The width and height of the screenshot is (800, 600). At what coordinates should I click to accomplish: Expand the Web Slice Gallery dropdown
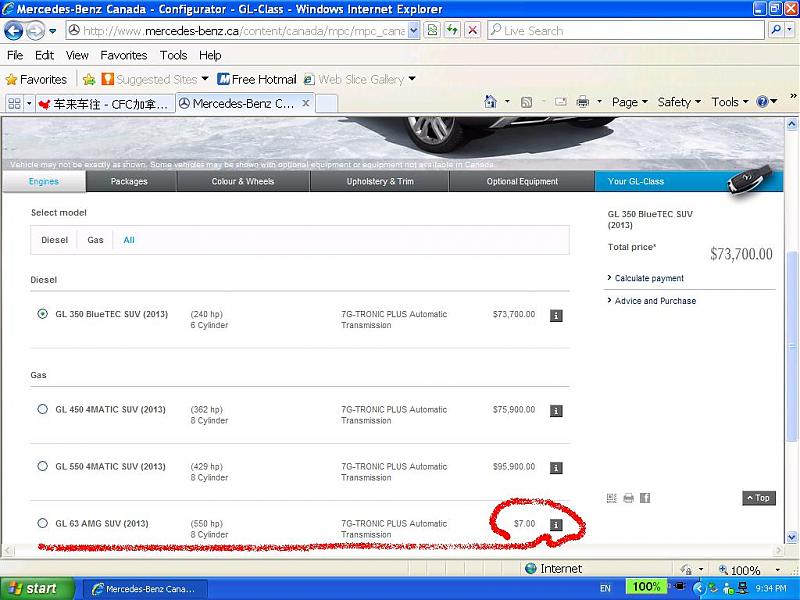[x=412, y=79]
